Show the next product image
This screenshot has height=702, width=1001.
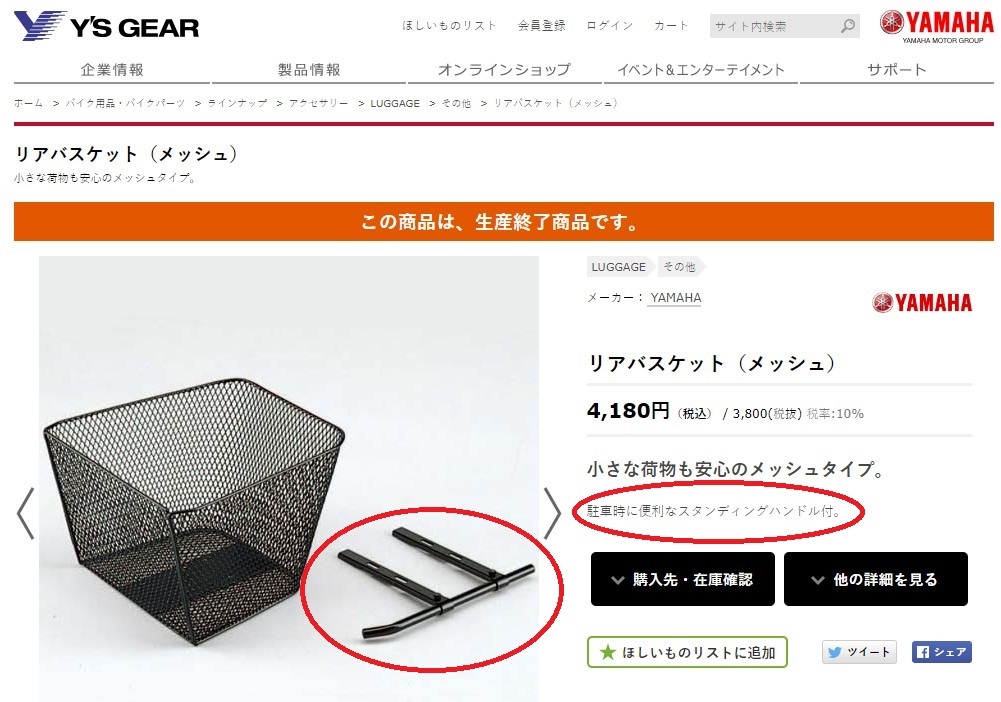pos(552,513)
